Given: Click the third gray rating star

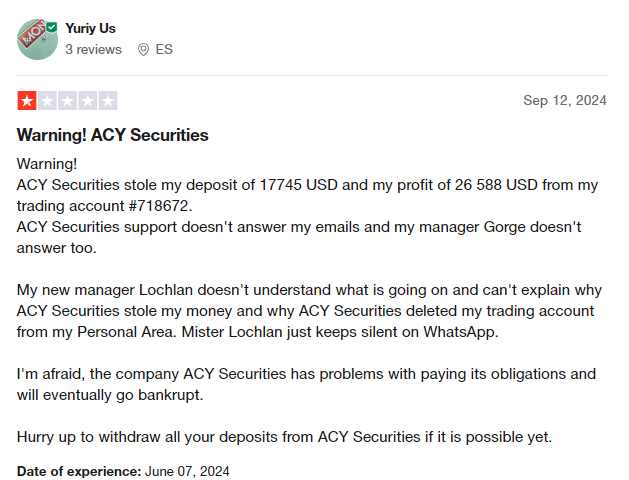Looking at the screenshot, I should pyautogui.click(x=67, y=101).
